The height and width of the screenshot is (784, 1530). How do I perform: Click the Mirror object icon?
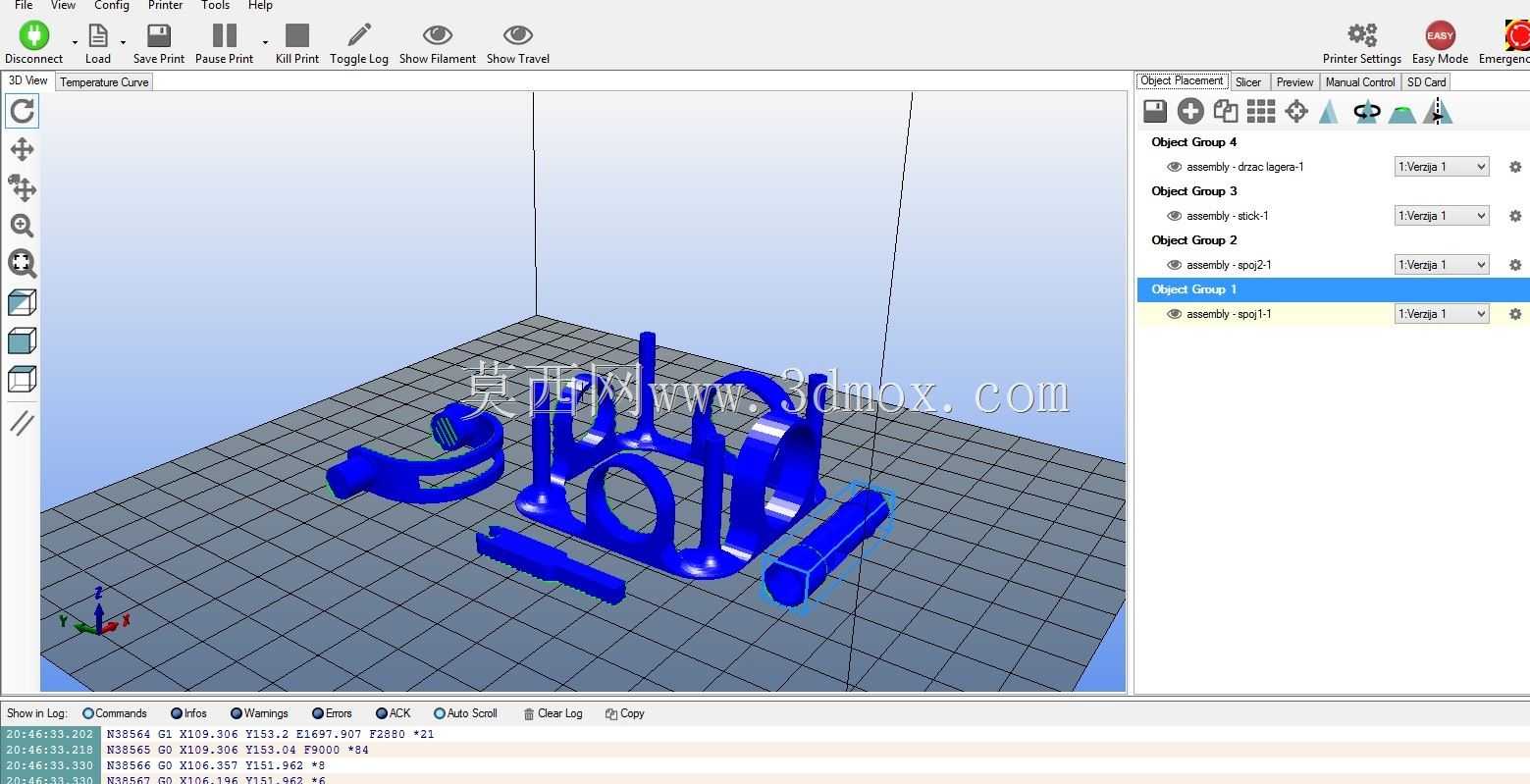point(1438,112)
